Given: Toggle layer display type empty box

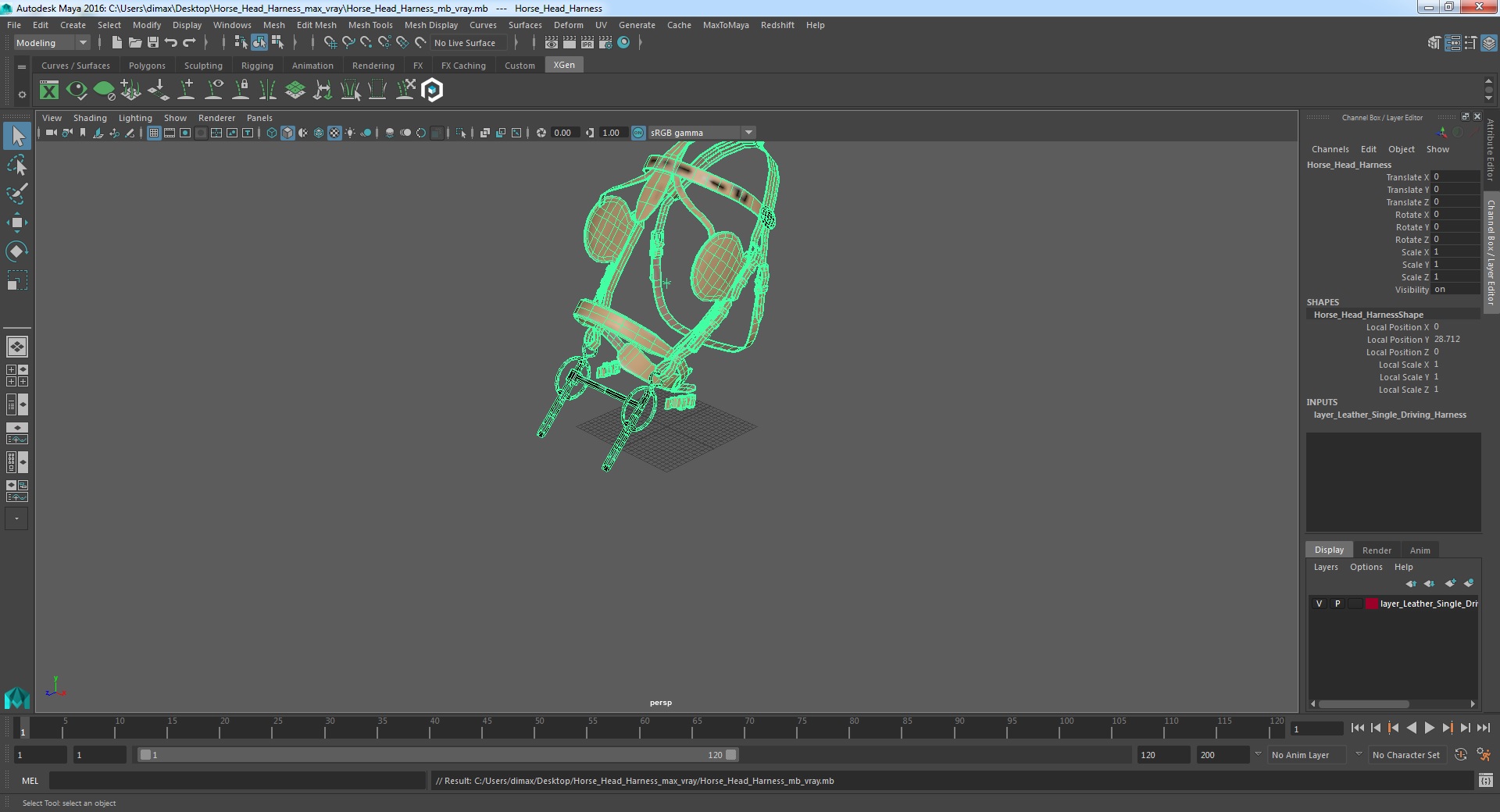Looking at the screenshot, I should (1355, 604).
